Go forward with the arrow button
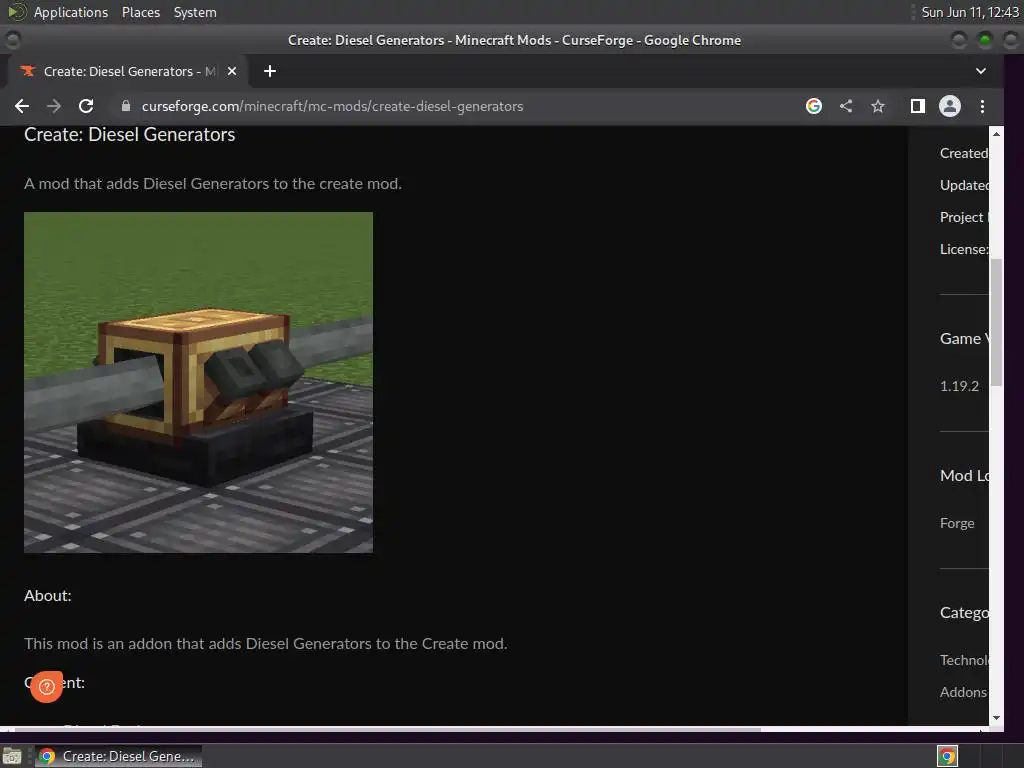 (54, 106)
